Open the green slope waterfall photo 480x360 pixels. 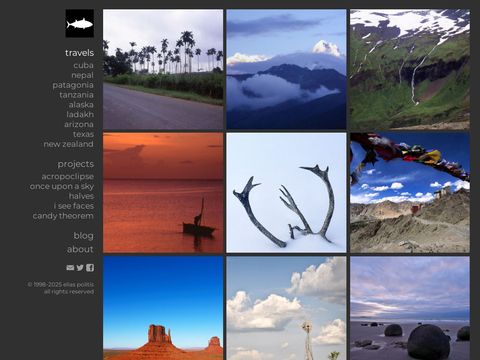[x=410, y=69]
